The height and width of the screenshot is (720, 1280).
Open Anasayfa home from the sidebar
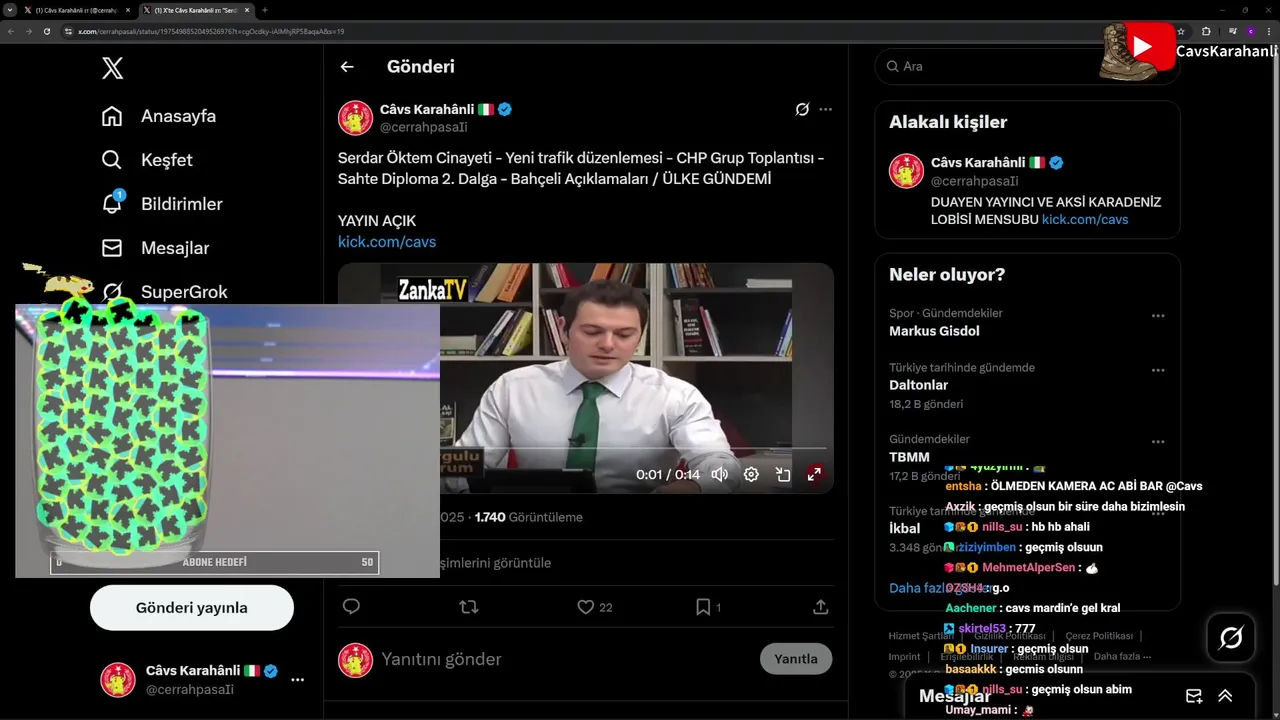click(159, 116)
